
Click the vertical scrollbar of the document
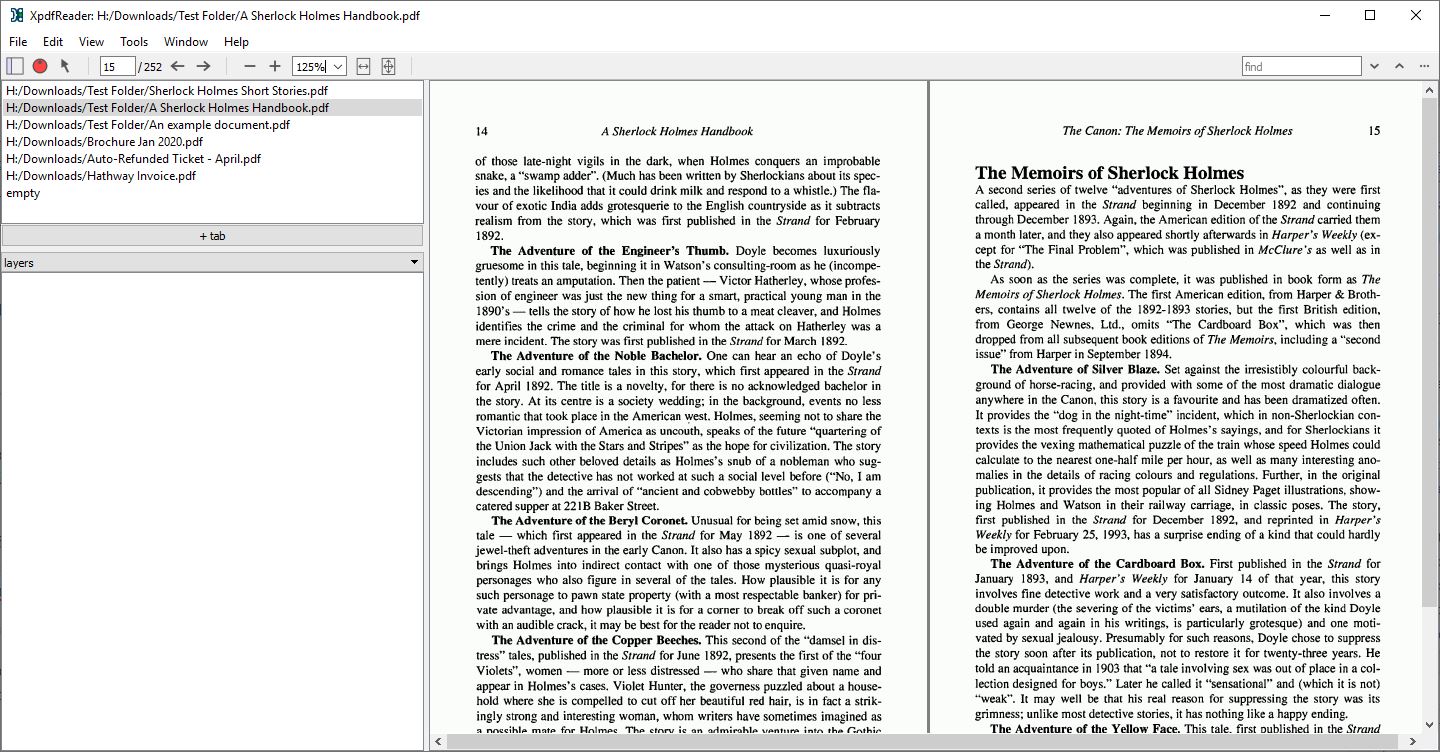pos(1430,400)
